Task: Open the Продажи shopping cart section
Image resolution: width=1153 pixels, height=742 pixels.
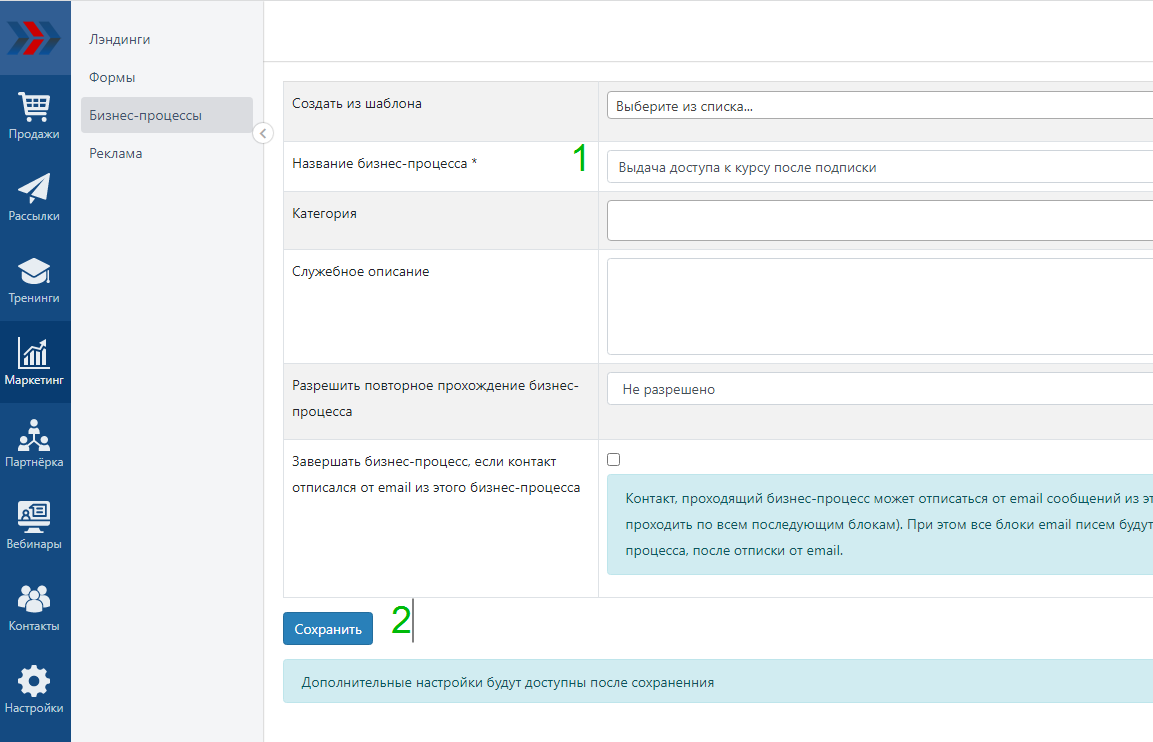Action: [35, 116]
